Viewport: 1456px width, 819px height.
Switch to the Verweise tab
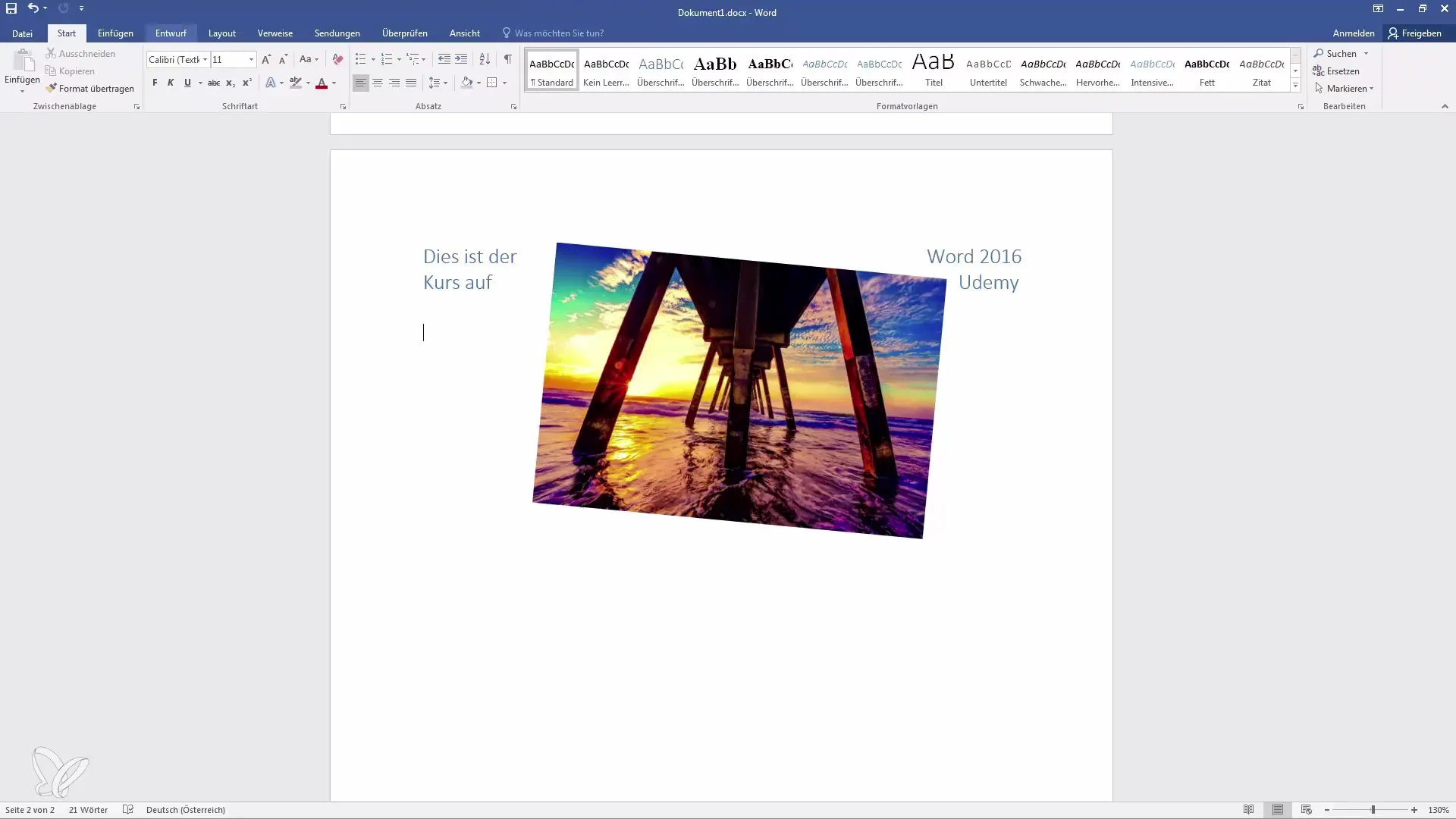tap(275, 33)
